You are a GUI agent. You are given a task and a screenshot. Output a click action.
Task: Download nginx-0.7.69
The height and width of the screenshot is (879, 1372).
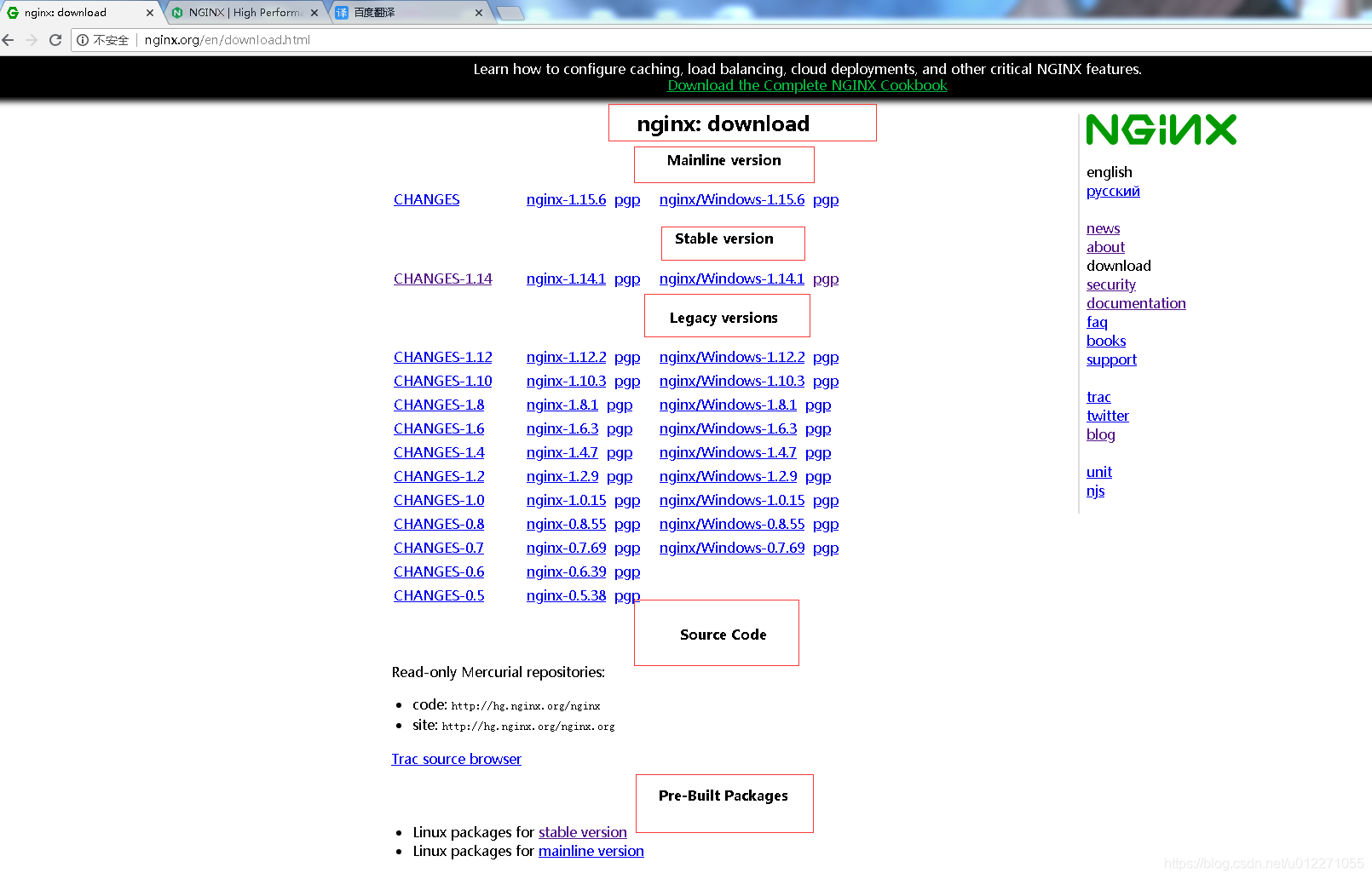pos(567,548)
